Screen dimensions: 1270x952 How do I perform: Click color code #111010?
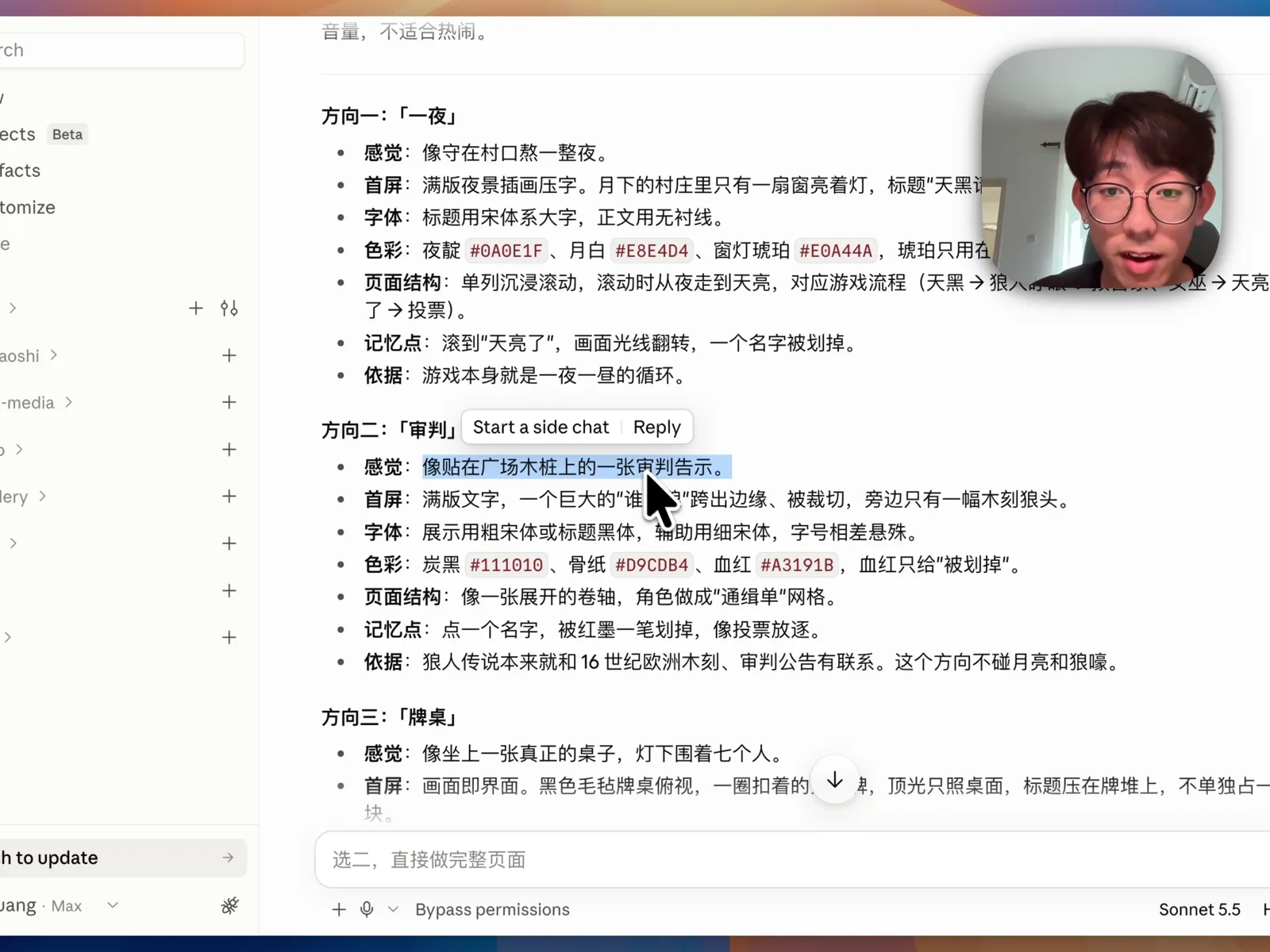tap(506, 565)
